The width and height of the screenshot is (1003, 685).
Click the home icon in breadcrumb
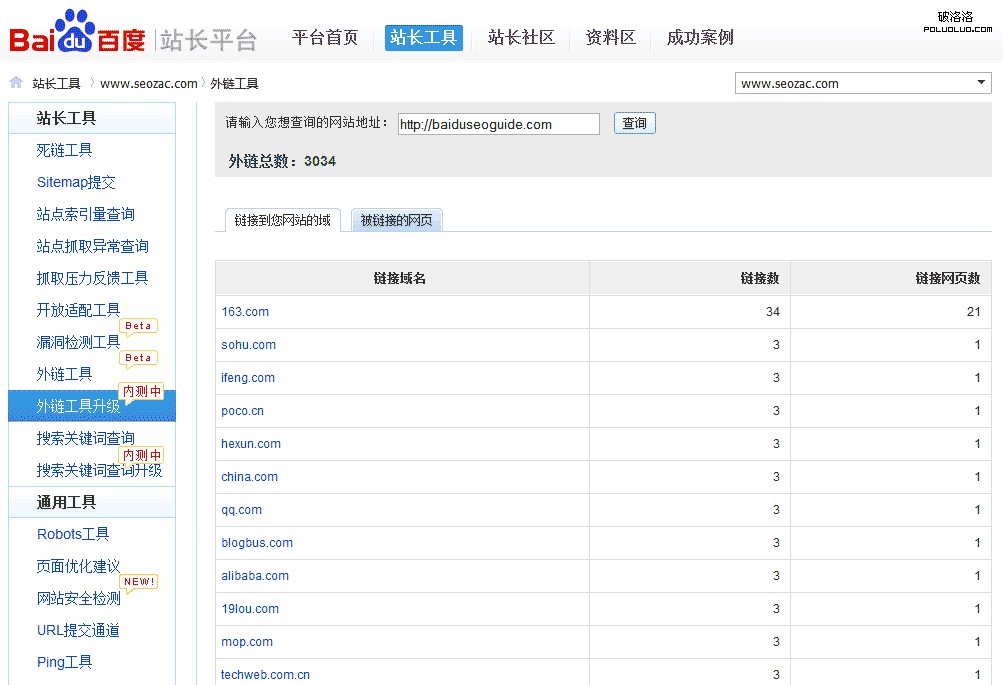tap(16, 83)
